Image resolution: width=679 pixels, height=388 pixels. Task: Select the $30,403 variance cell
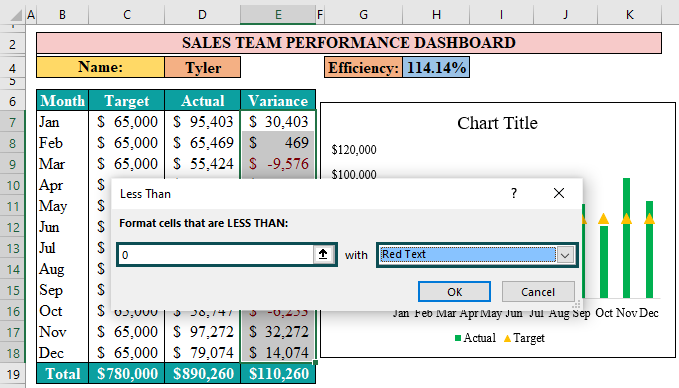coord(278,122)
